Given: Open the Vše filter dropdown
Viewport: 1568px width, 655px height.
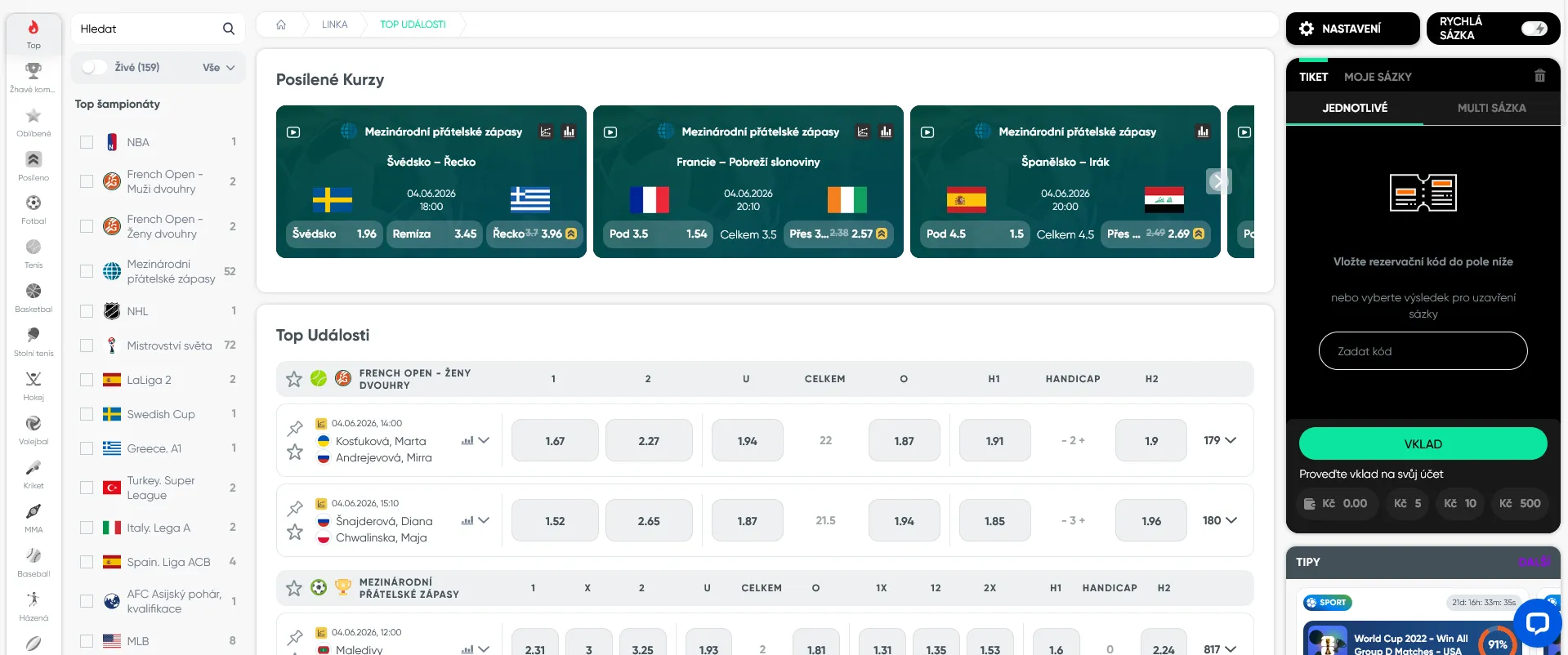Looking at the screenshot, I should (x=219, y=68).
